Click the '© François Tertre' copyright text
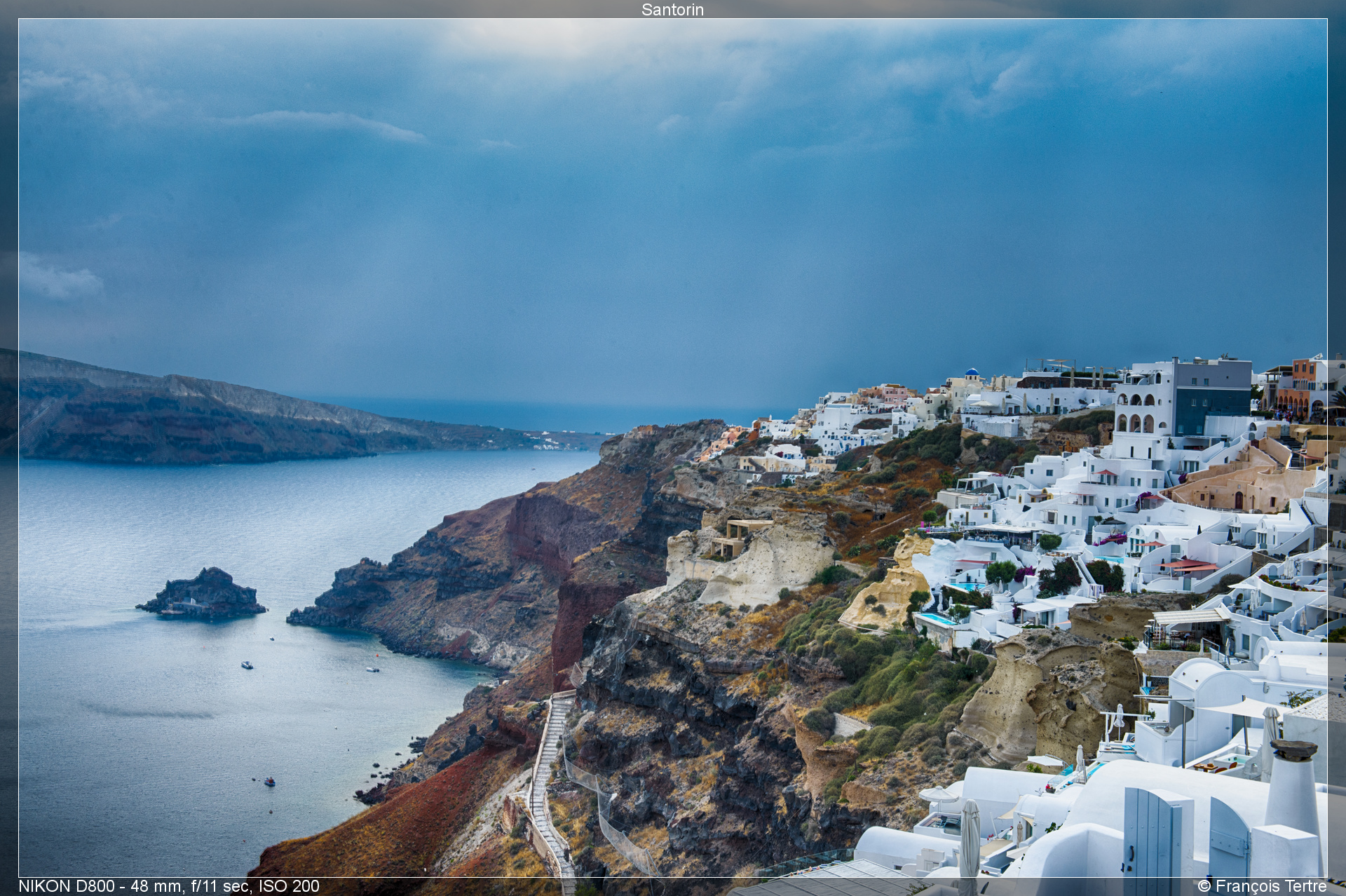The height and width of the screenshot is (896, 1346). coord(1262,886)
